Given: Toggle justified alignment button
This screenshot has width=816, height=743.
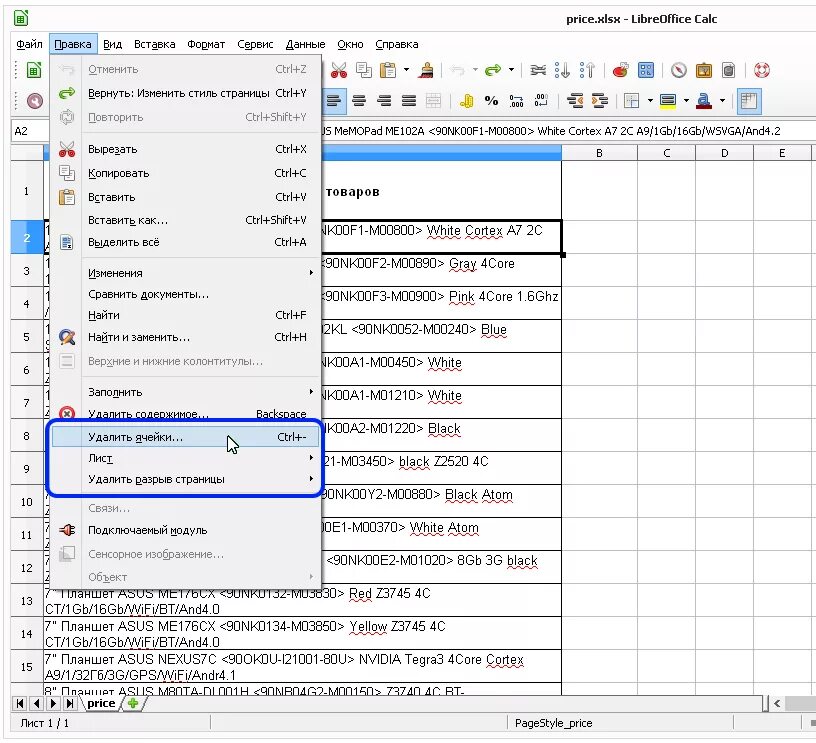Looking at the screenshot, I should click(x=409, y=101).
